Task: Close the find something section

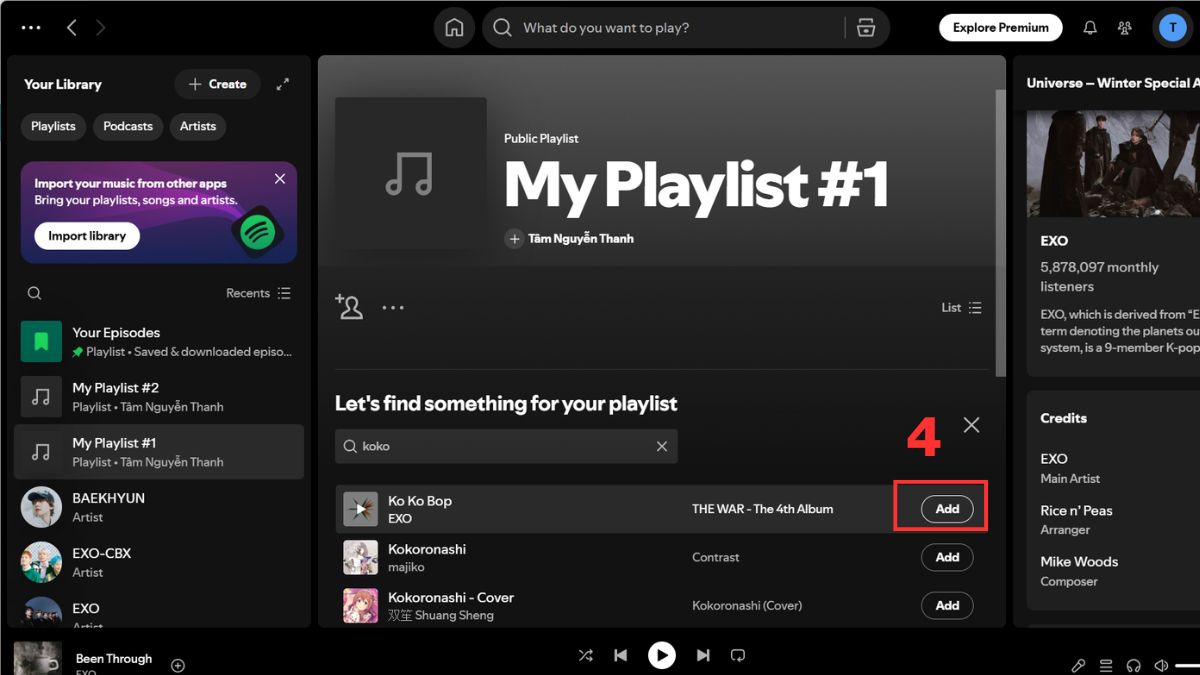Action: [x=971, y=425]
